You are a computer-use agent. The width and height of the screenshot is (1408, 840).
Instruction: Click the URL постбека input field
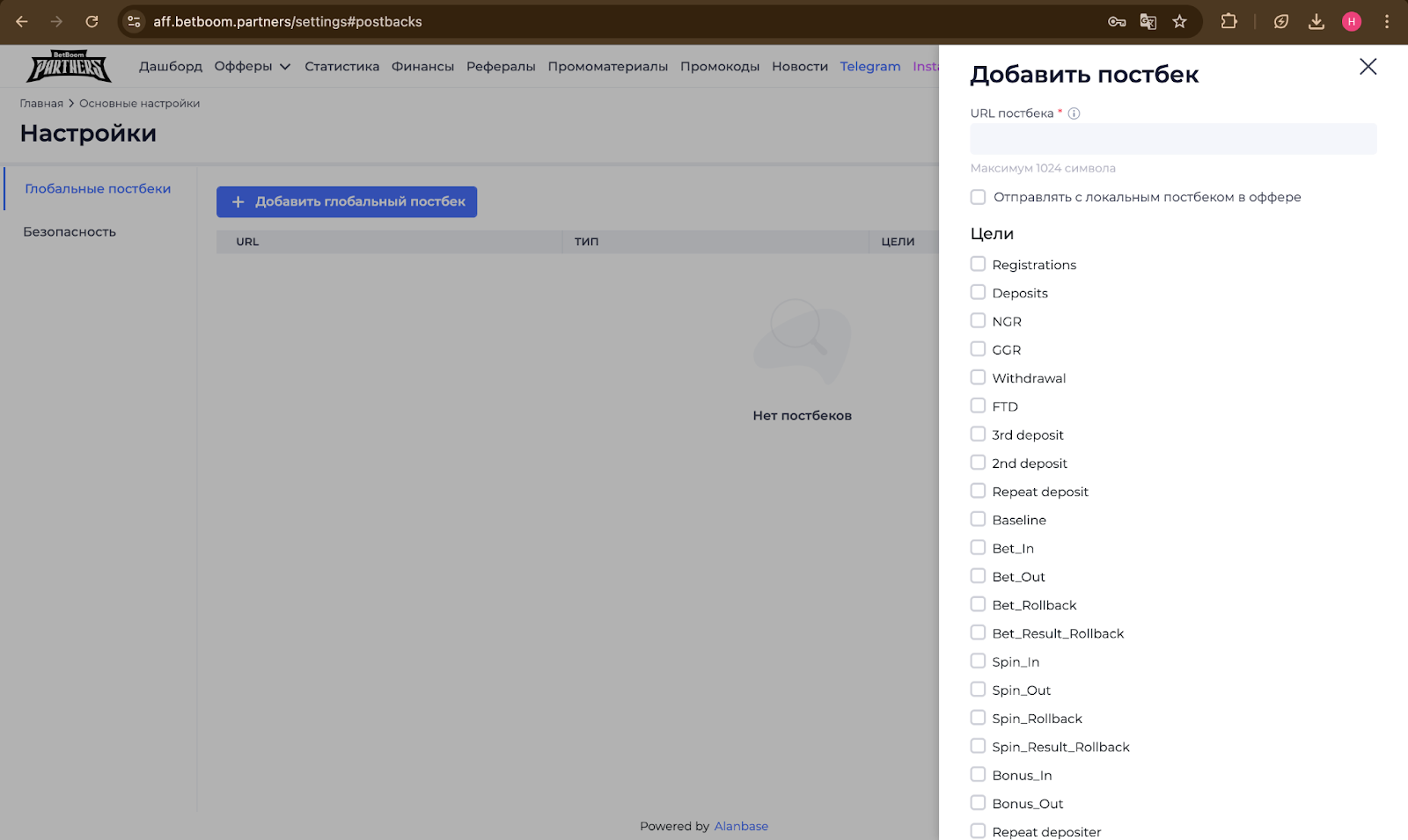tap(1173, 139)
